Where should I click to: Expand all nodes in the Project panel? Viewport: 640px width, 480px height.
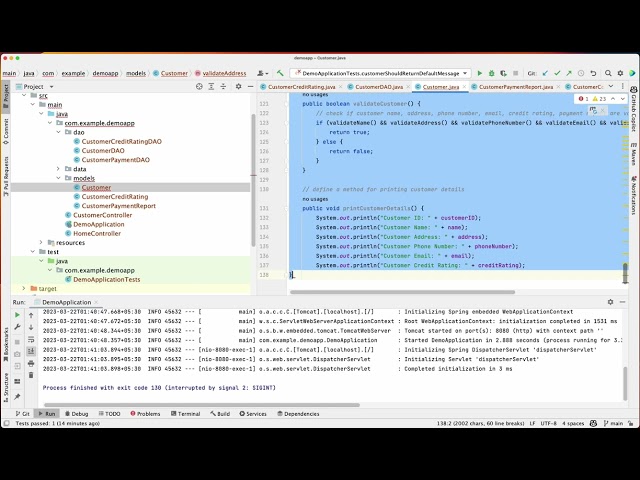click(211, 87)
